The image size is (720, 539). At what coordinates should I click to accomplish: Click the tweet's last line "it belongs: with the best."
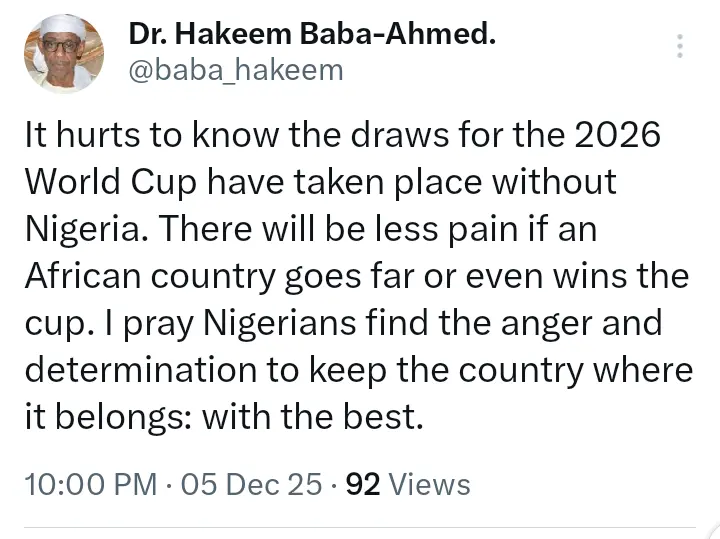[224, 416]
